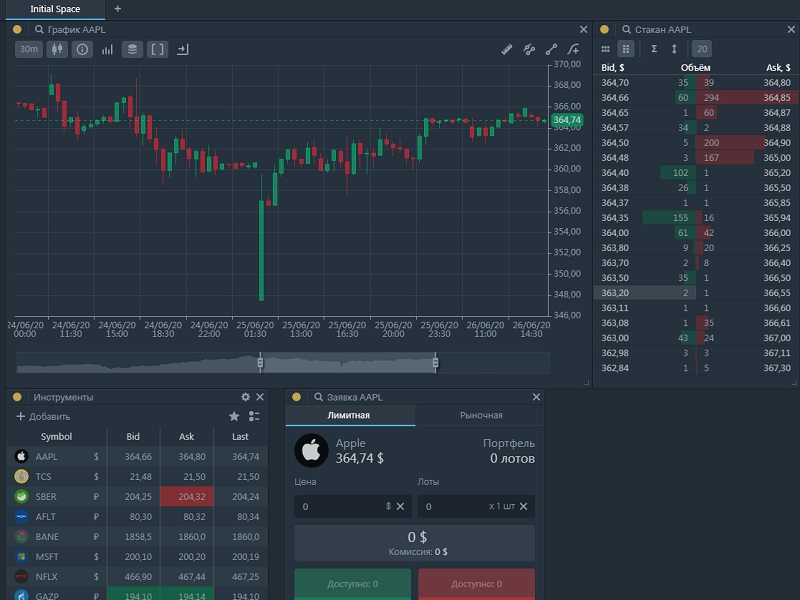Viewport: 800px width, 600px height.
Task: Click the settings gear in Инструменты panel
Action: click(x=246, y=397)
